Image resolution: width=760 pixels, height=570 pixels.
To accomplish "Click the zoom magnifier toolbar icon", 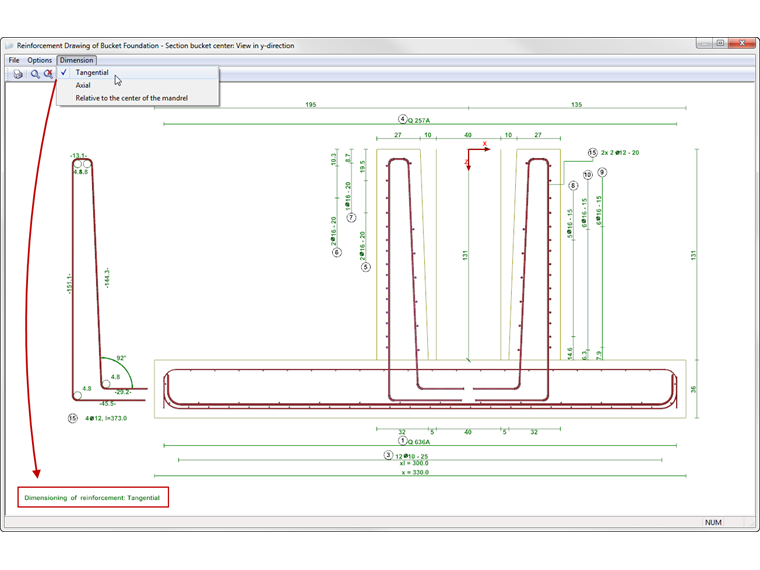I will pos(35,74).
